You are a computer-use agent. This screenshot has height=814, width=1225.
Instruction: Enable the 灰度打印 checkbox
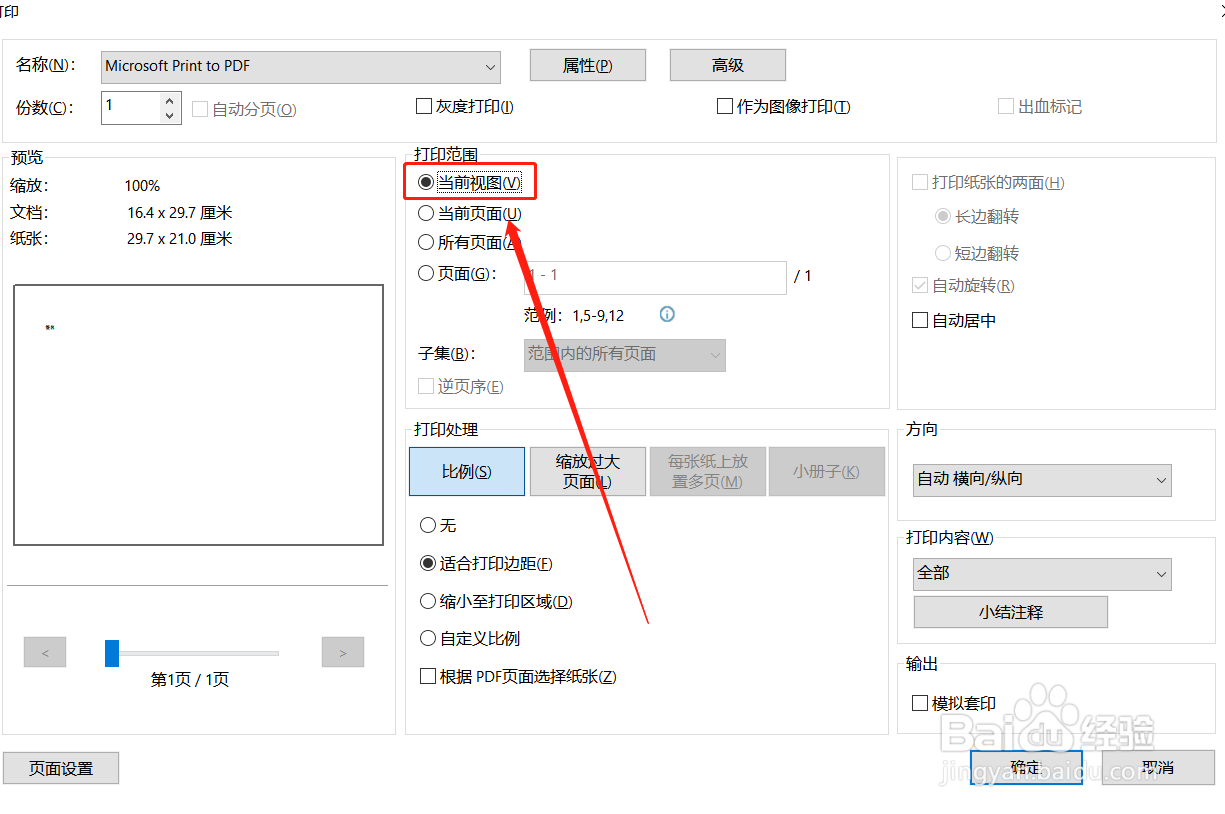point(424,105)
